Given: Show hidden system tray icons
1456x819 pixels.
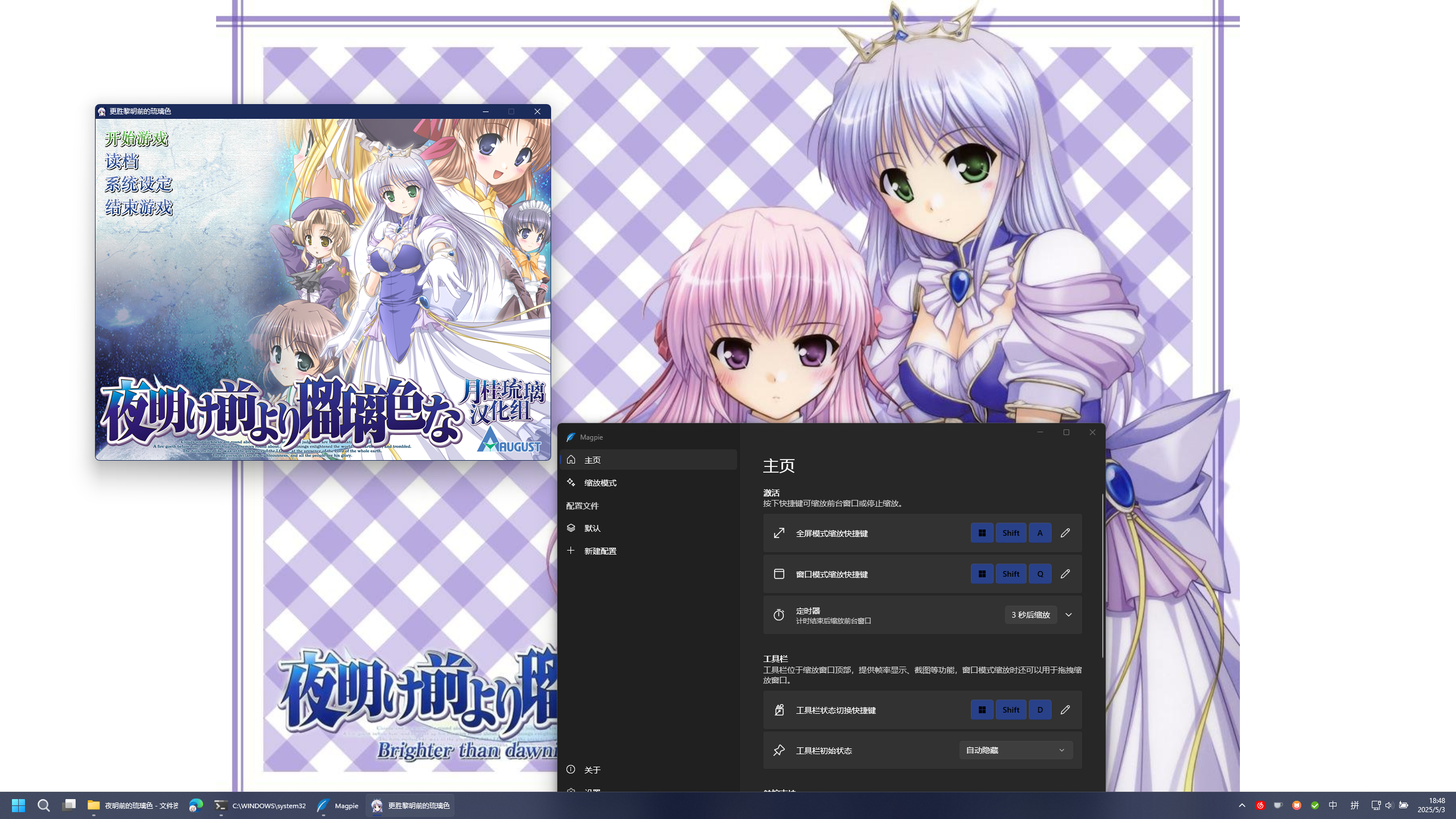Looking at the screenshot, I should click(x=1242, y=805).
